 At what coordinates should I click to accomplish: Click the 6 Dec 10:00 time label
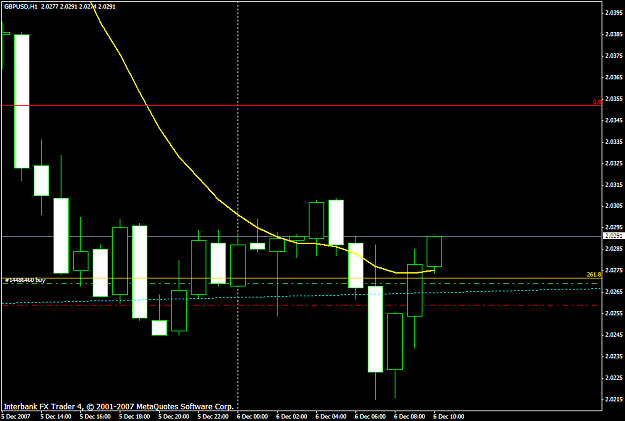449,417
